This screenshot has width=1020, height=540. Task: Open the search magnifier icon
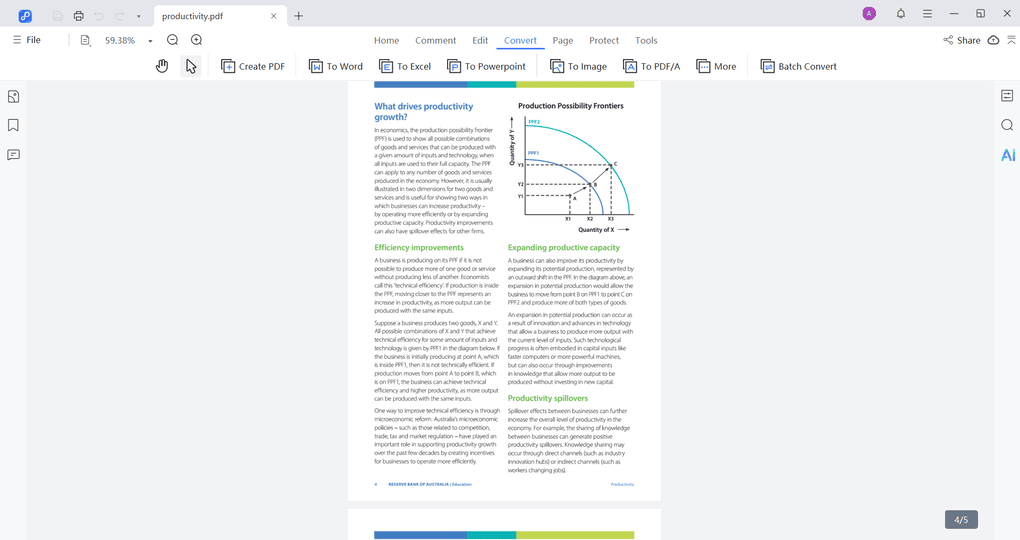click(x=1007, y=125)
